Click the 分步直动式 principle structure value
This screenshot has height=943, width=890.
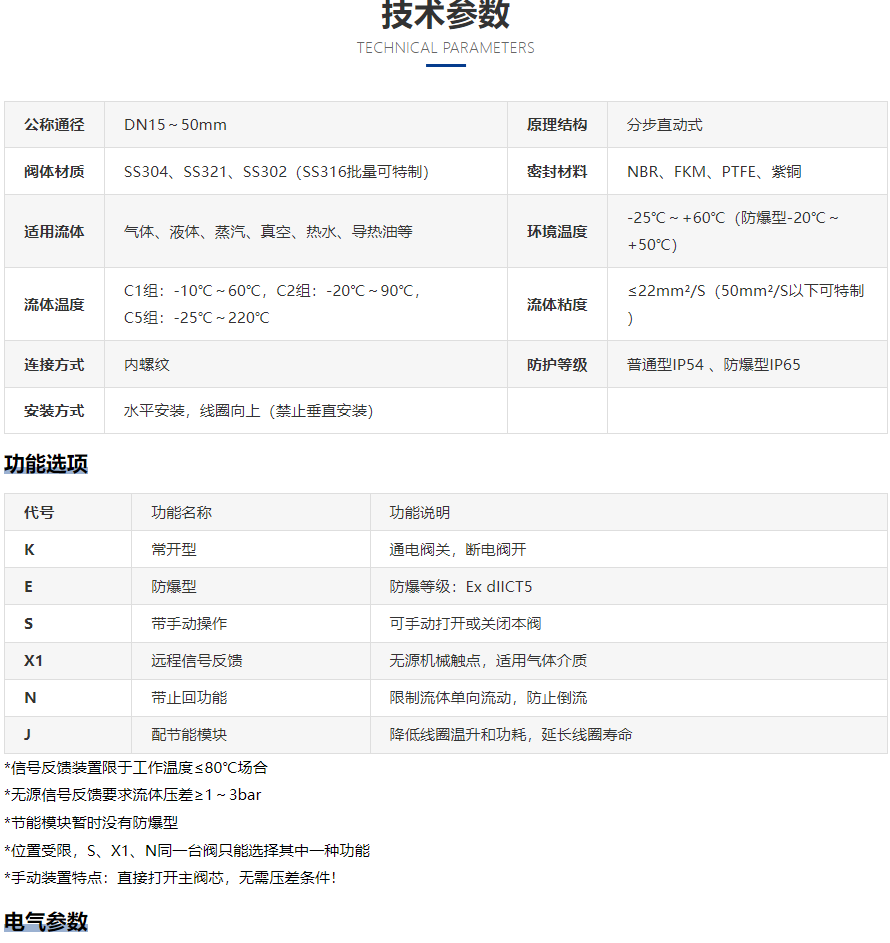(665, 125)
